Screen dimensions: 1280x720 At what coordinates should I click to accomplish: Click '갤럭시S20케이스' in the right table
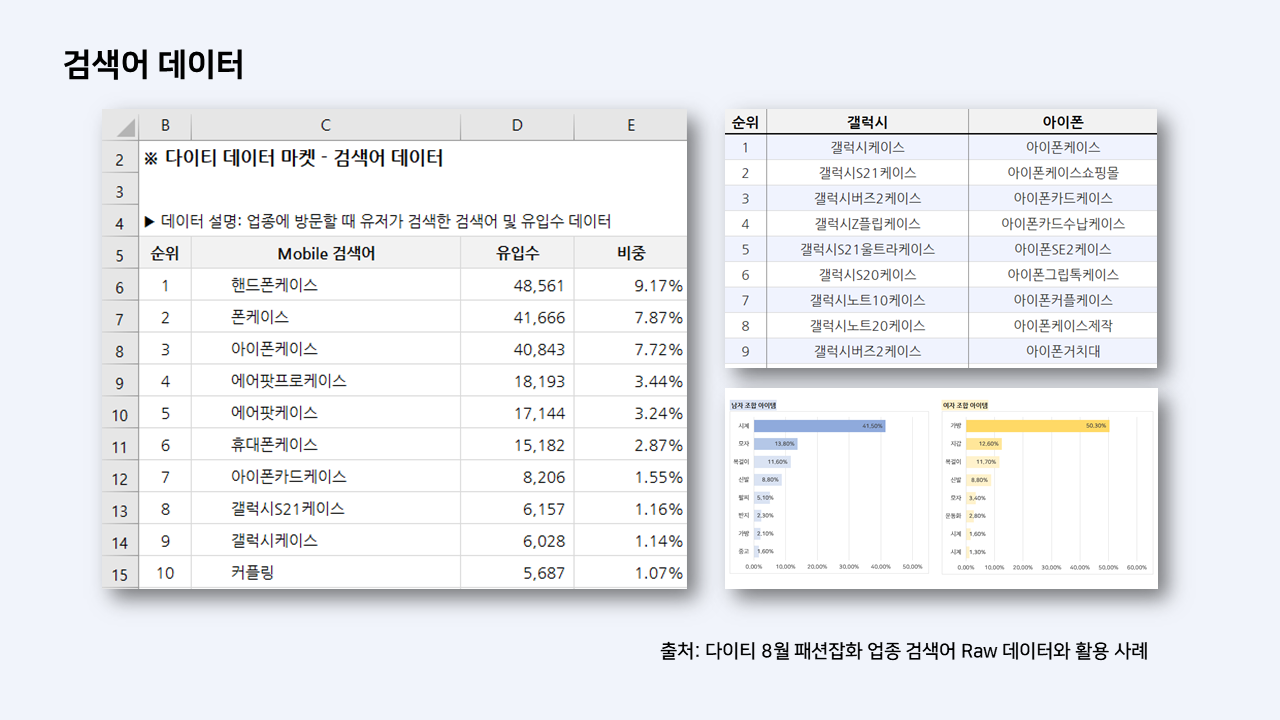click(x=867, y=274)
